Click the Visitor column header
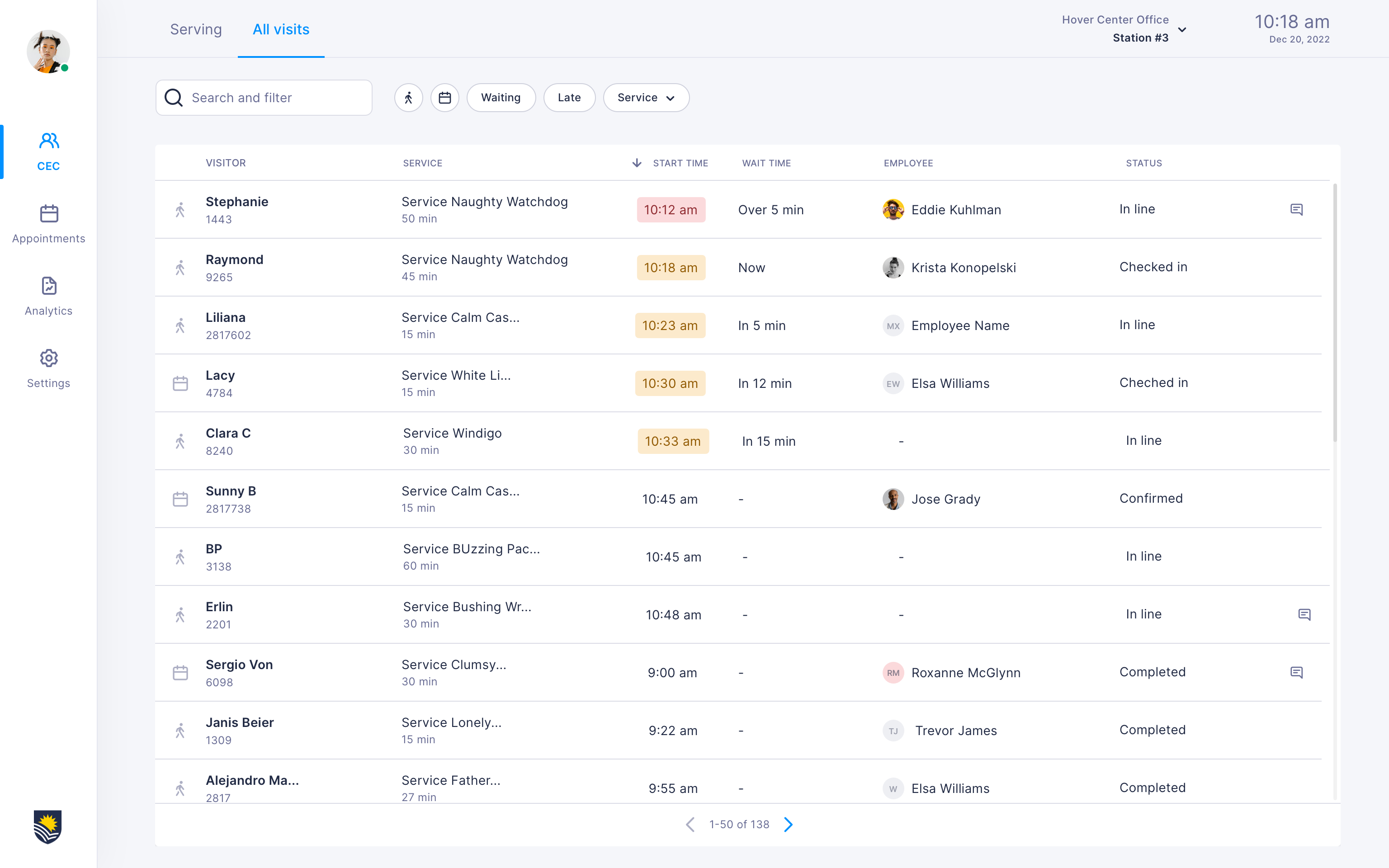This screenshot has width=1389, height=868. [226, 163]
